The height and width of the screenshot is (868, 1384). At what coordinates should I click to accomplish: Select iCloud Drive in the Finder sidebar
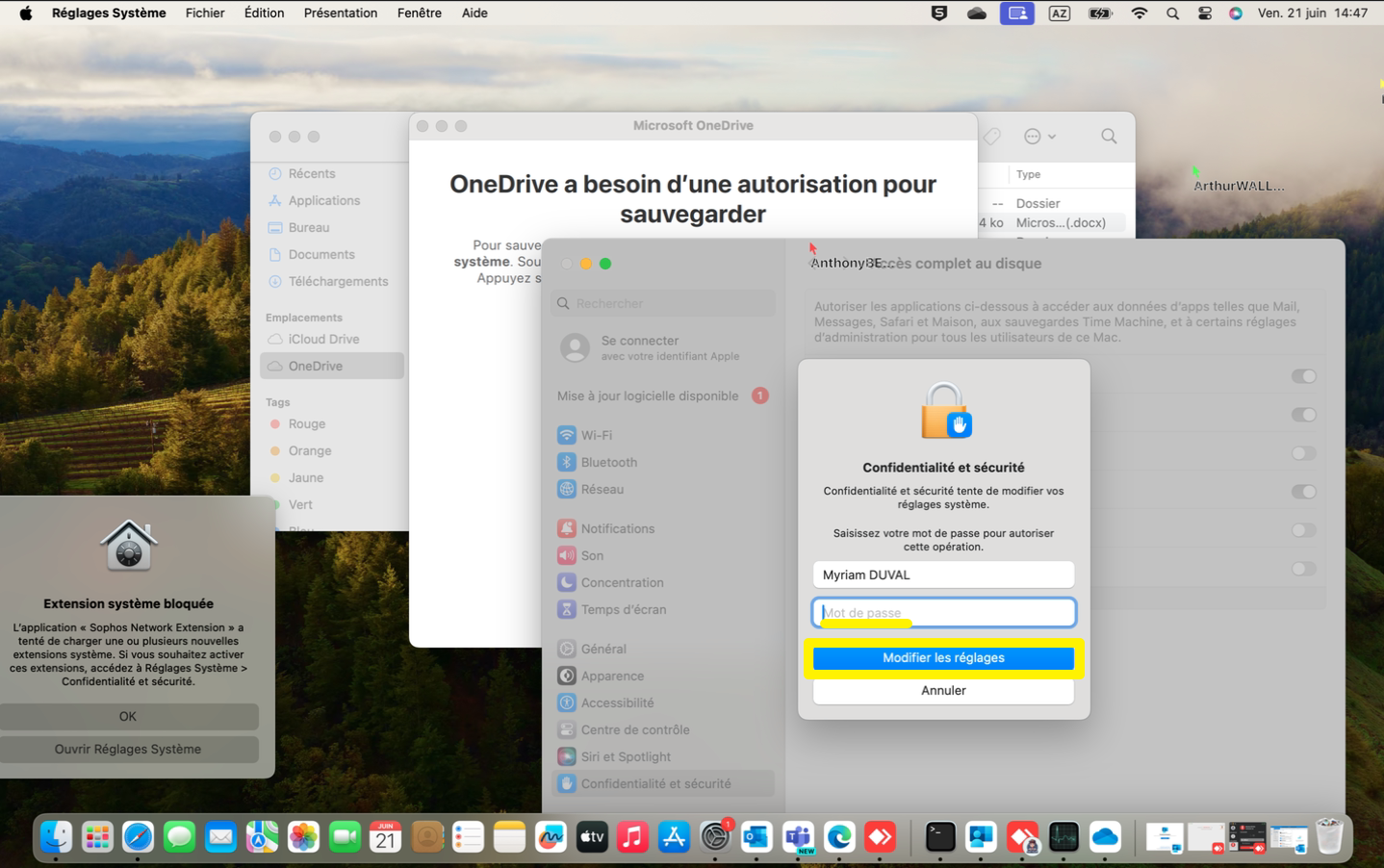point(332,339)
